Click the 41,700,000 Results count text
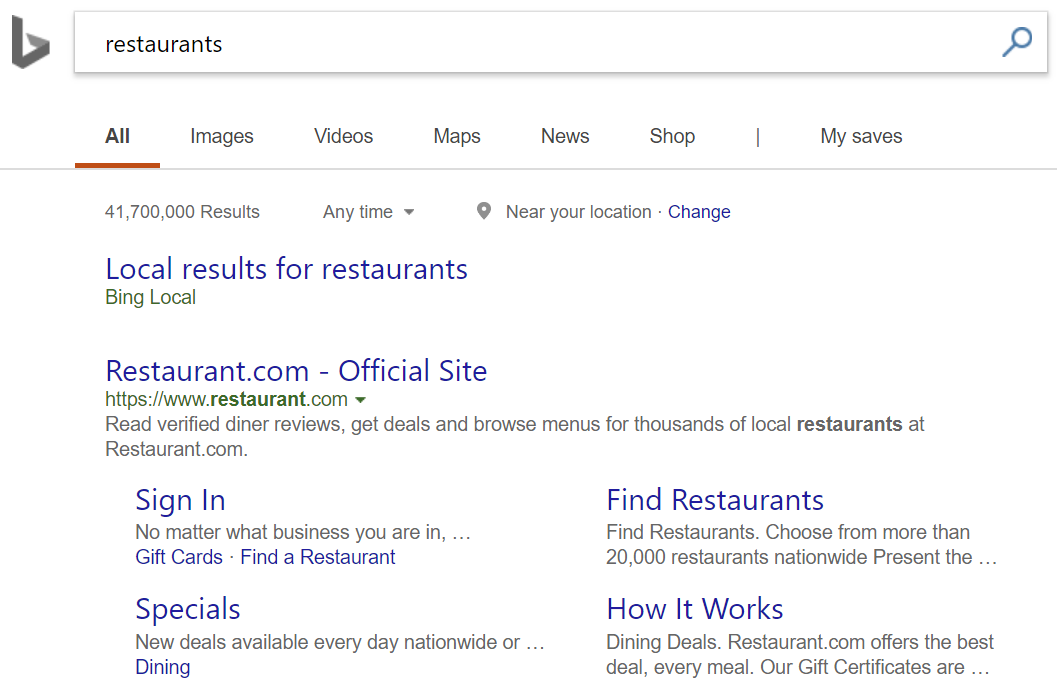The image size is (1057, 696). click(182, 212)
